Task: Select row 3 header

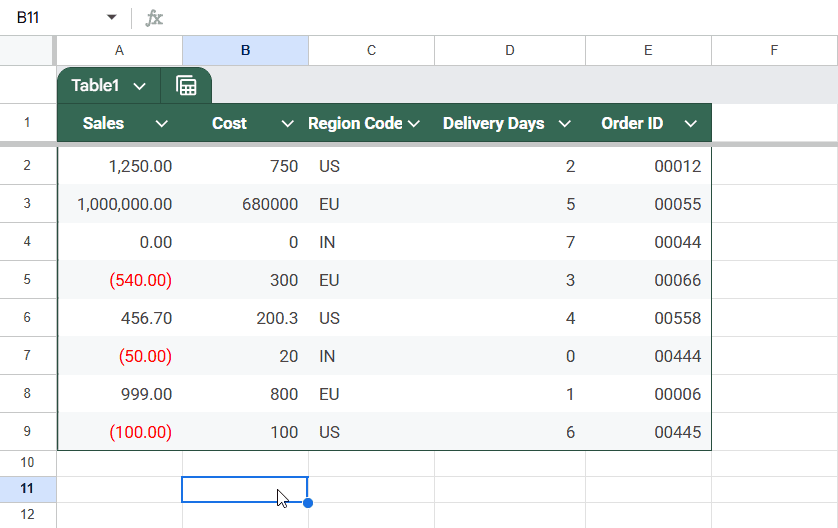Action: point(27,204)
